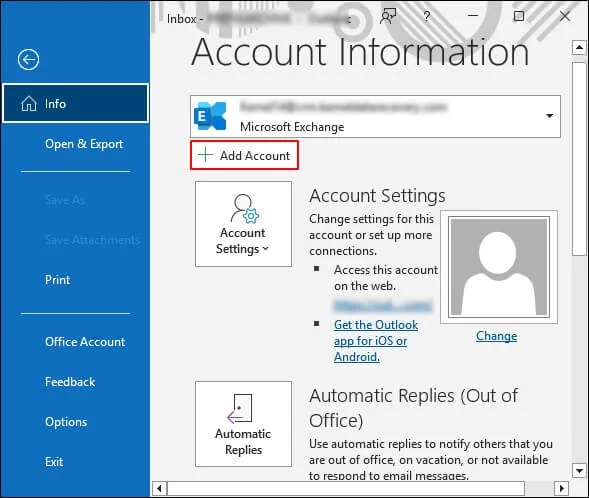Open the Account Settings dropdown button
589x498 pixels.
(x=243, y=224)
